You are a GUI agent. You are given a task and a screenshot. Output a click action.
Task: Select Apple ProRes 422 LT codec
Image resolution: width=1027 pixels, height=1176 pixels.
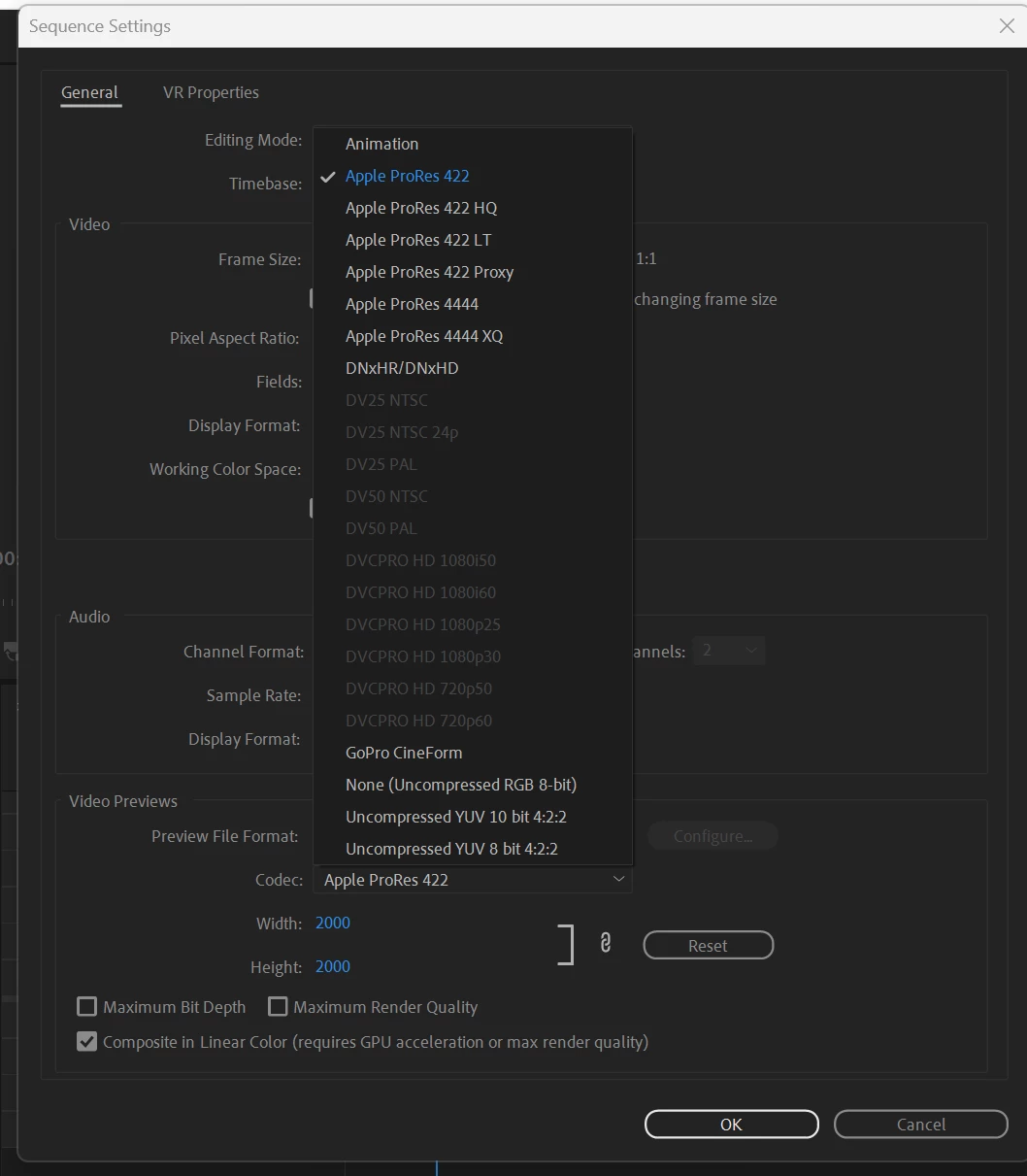pos(473,240)
